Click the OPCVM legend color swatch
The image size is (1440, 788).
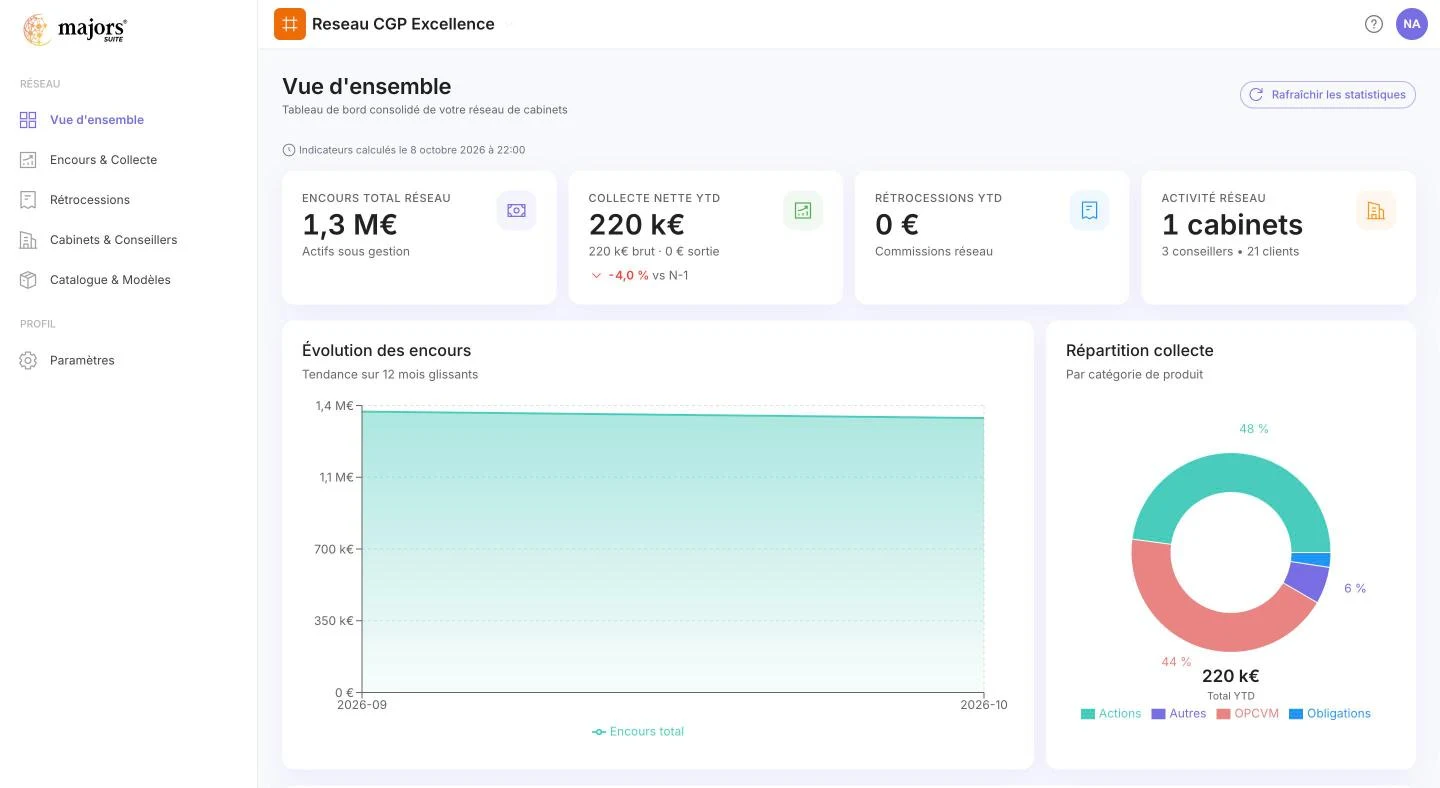1223,714
